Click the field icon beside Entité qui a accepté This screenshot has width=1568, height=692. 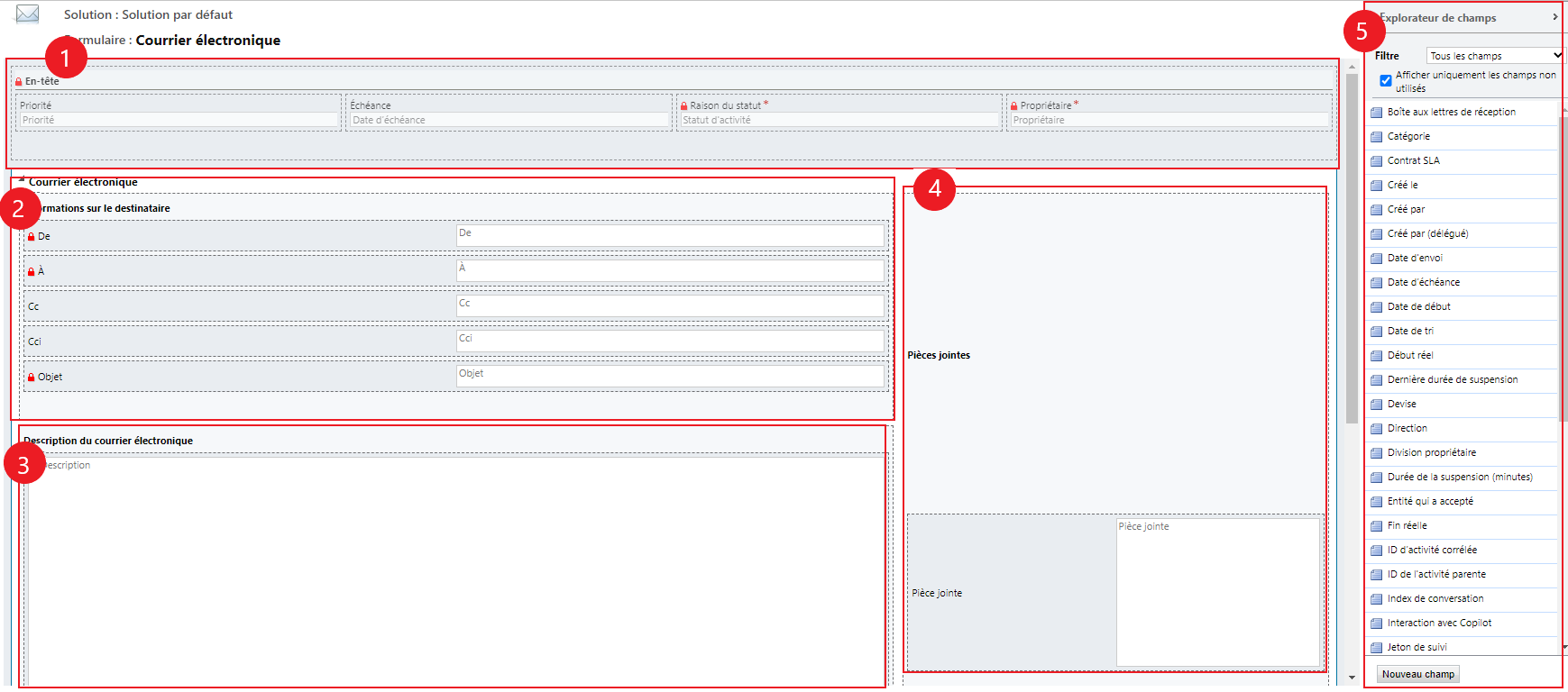click(1376, 502)
